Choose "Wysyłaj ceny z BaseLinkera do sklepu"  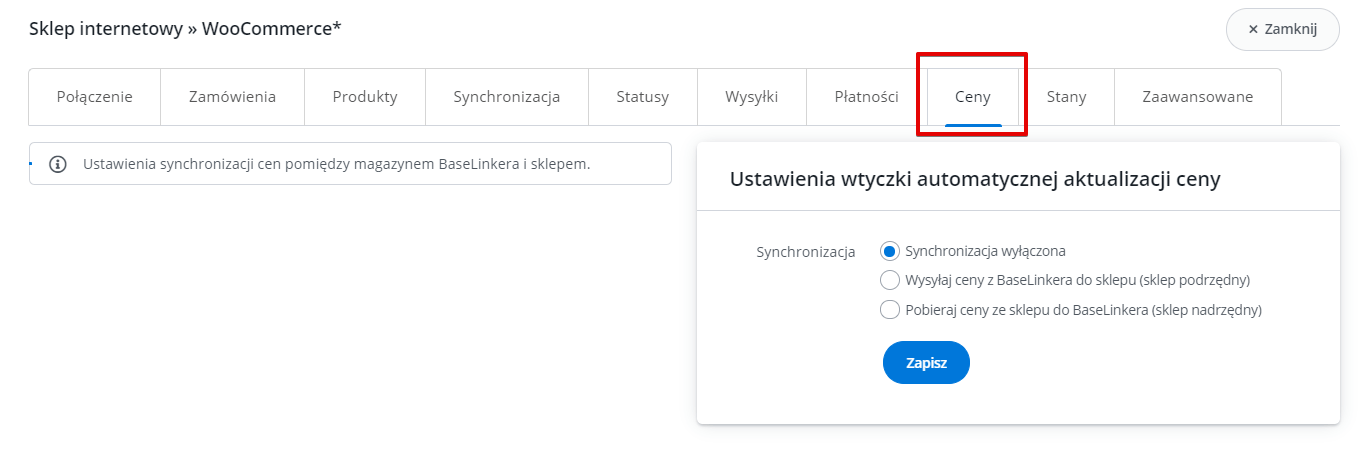[x=890, y=280]
